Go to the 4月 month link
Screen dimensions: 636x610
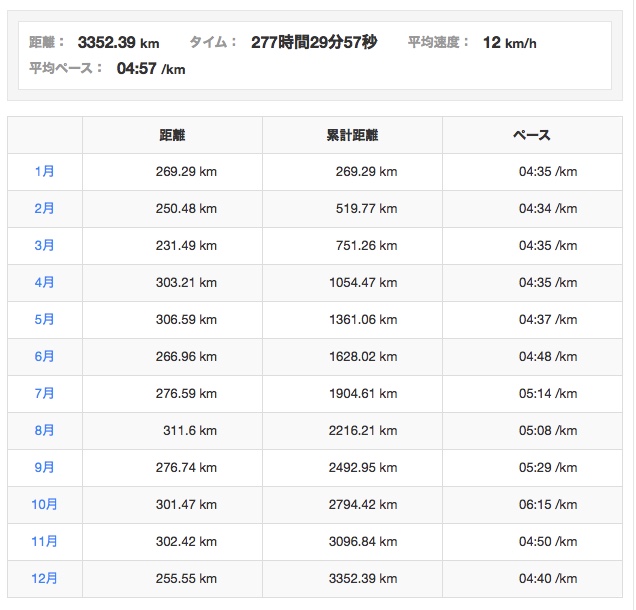pyautogui.click(x=44, y=283)
